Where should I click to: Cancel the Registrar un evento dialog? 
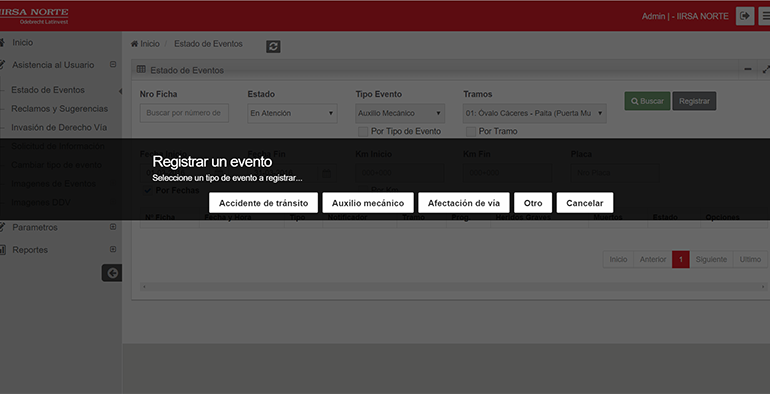point(584,202)
